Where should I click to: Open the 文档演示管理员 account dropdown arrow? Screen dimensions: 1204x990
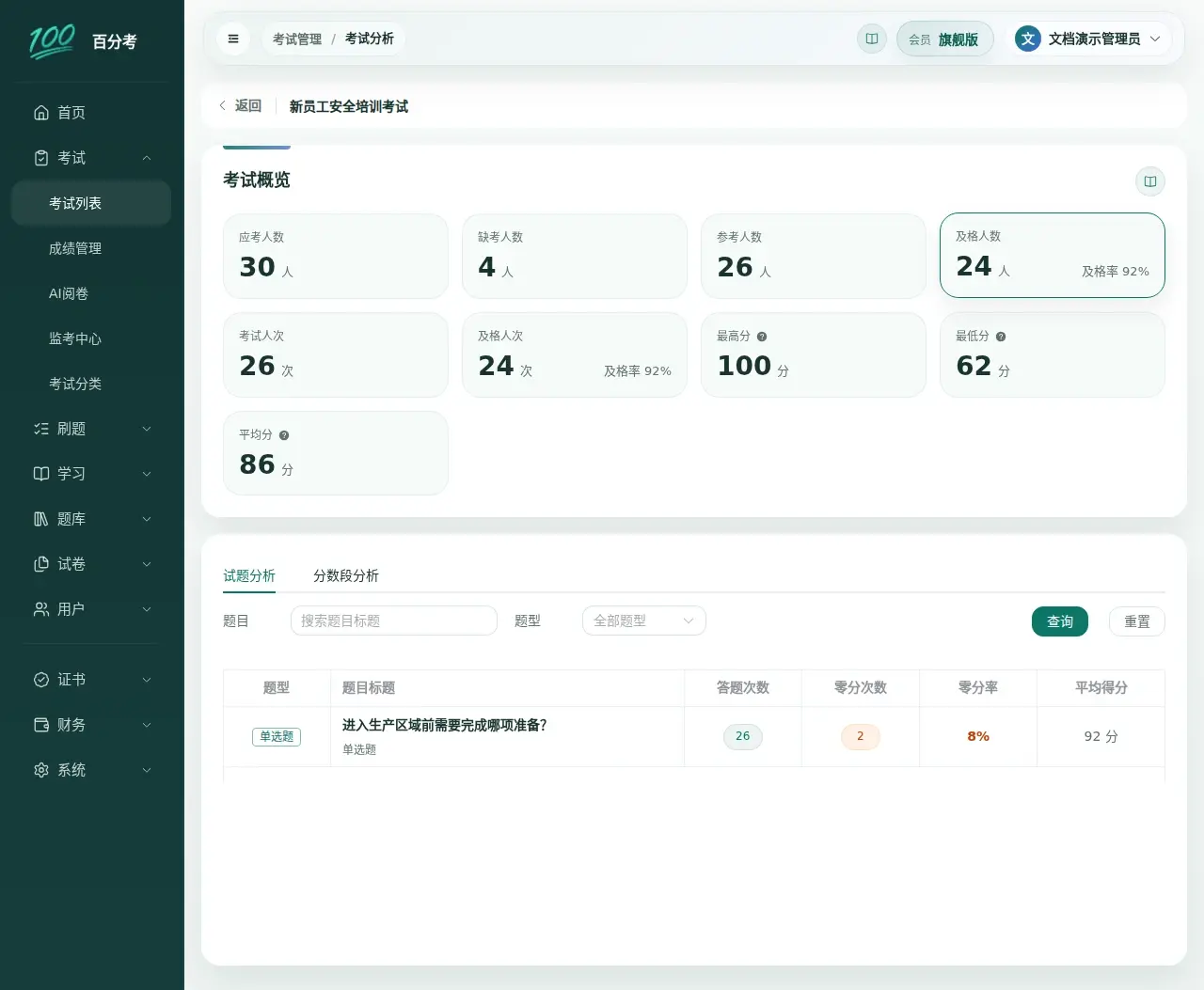click(1155, 39)
